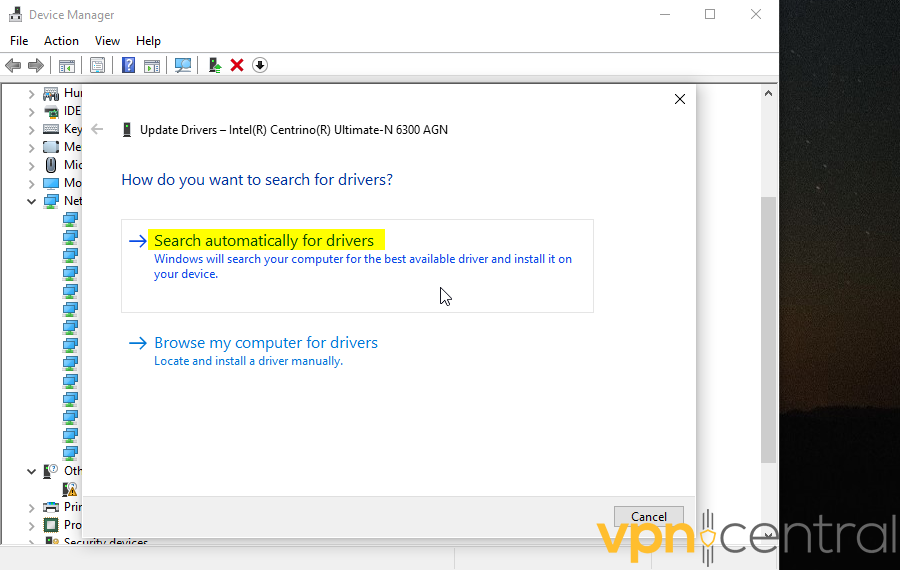Select the Print queues category icon
This screenshot has height=570, width=900.
click(x=51, y=507)
